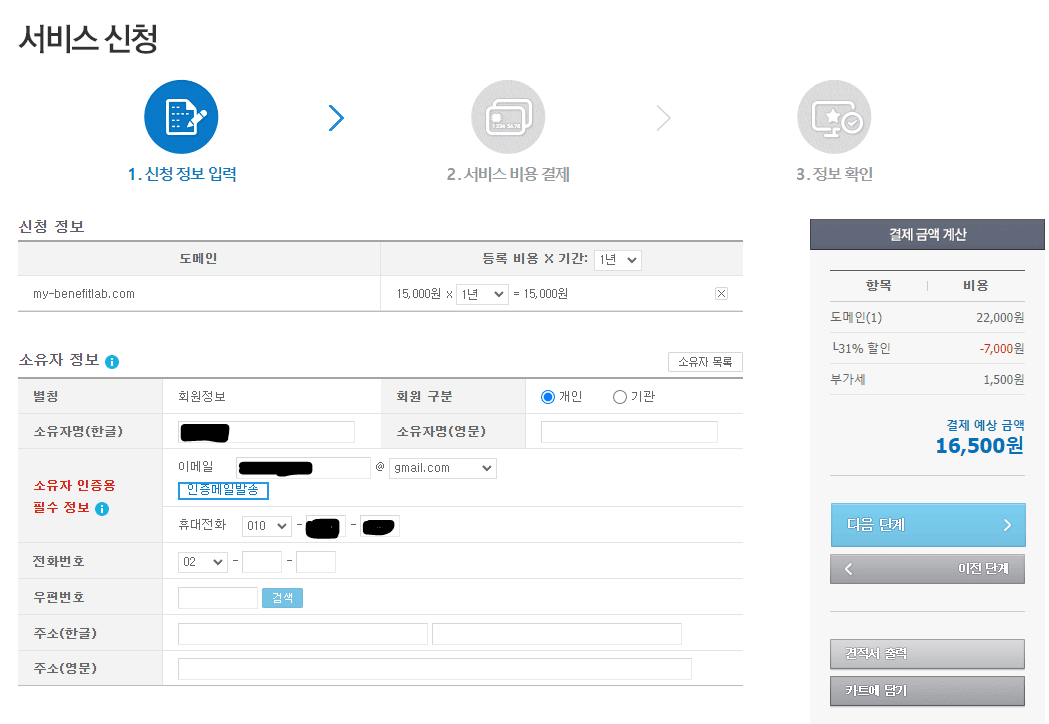Open the gmail.com email domain dropdown
This screenshot has width=1049, height=724.
tap(443, 468)
